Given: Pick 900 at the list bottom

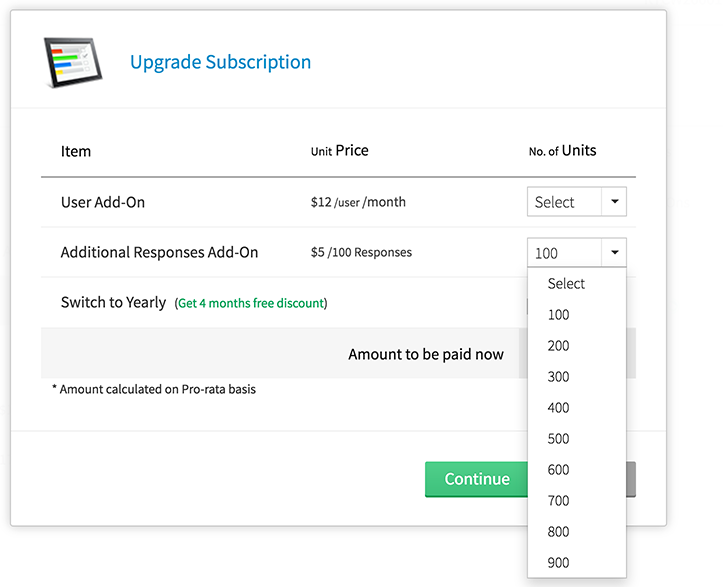Looking at the screenshot, I should tap(558, 563).
